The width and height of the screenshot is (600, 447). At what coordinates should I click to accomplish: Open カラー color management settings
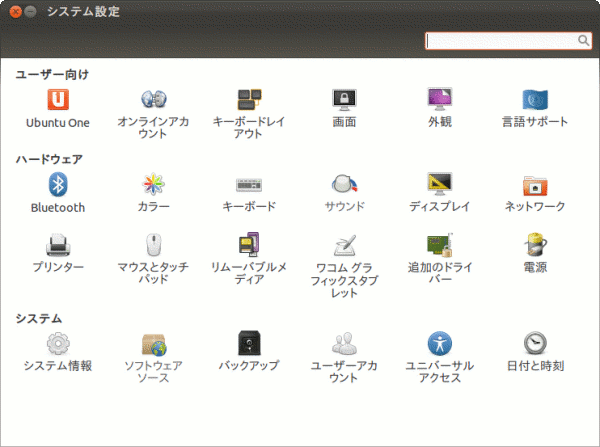[153, 186]
